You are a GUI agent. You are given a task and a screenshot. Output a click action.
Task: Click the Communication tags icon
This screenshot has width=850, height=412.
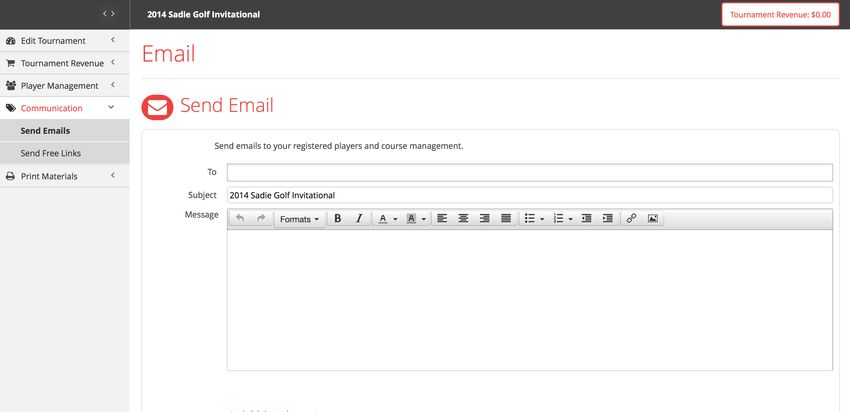click(10, 108)
